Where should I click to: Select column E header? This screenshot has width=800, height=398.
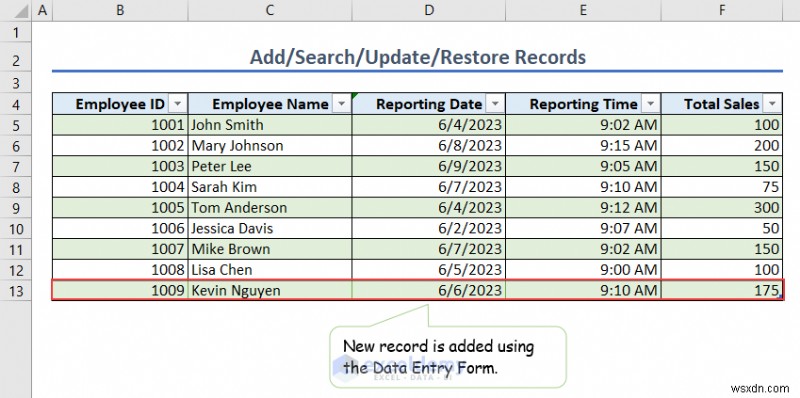pos(583,10)
